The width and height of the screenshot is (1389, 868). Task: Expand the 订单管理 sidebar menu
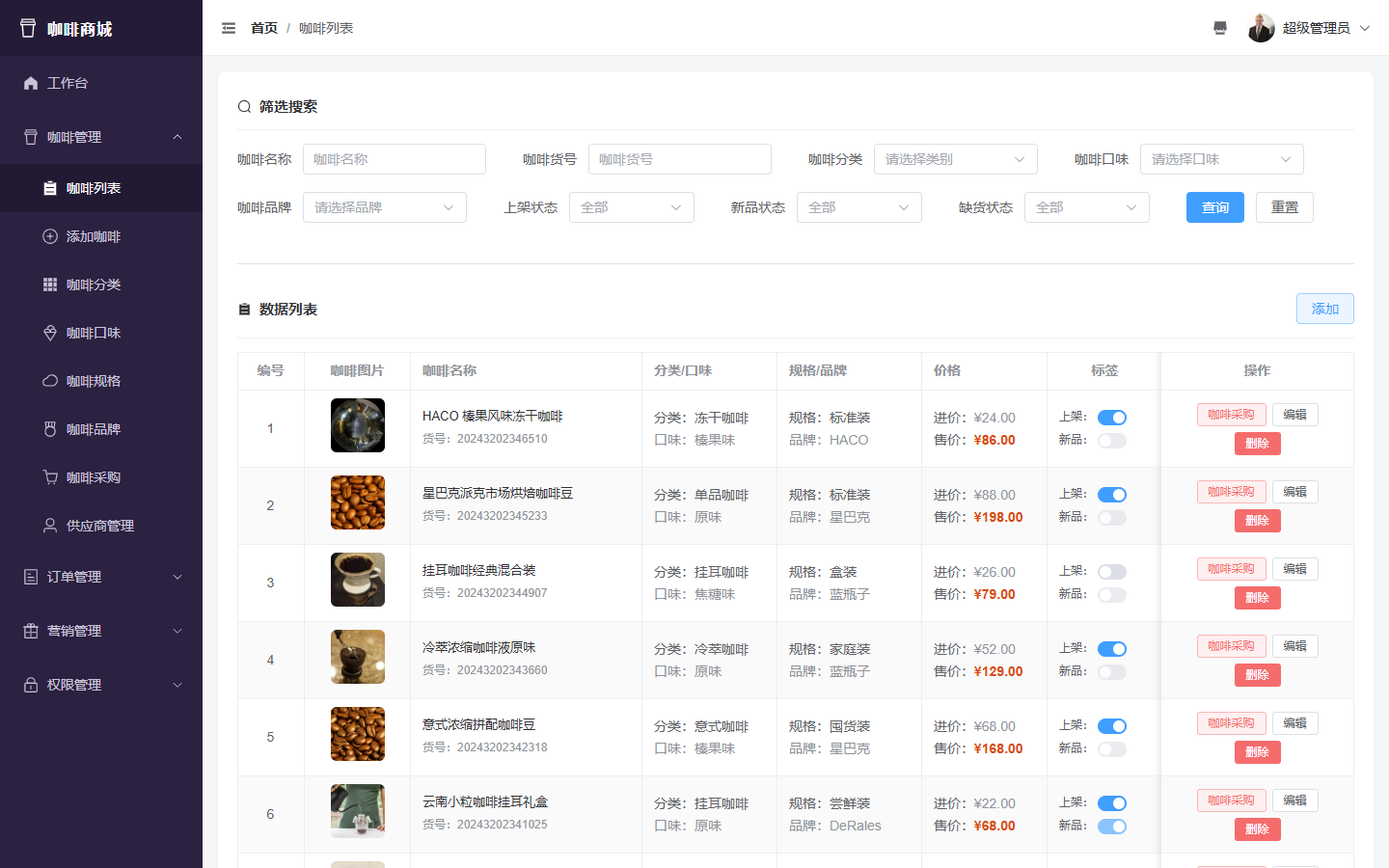pyautogui.click(x=101, y=577)
